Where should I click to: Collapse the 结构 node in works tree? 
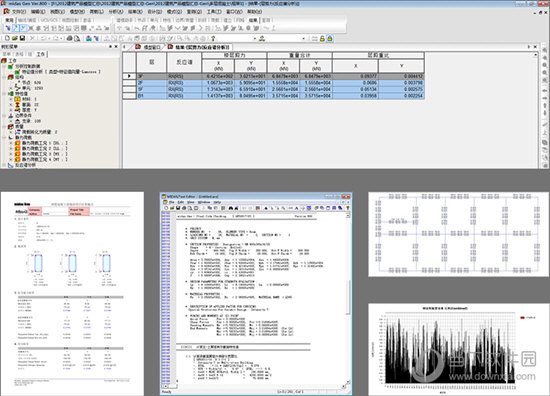click(4, 77)
